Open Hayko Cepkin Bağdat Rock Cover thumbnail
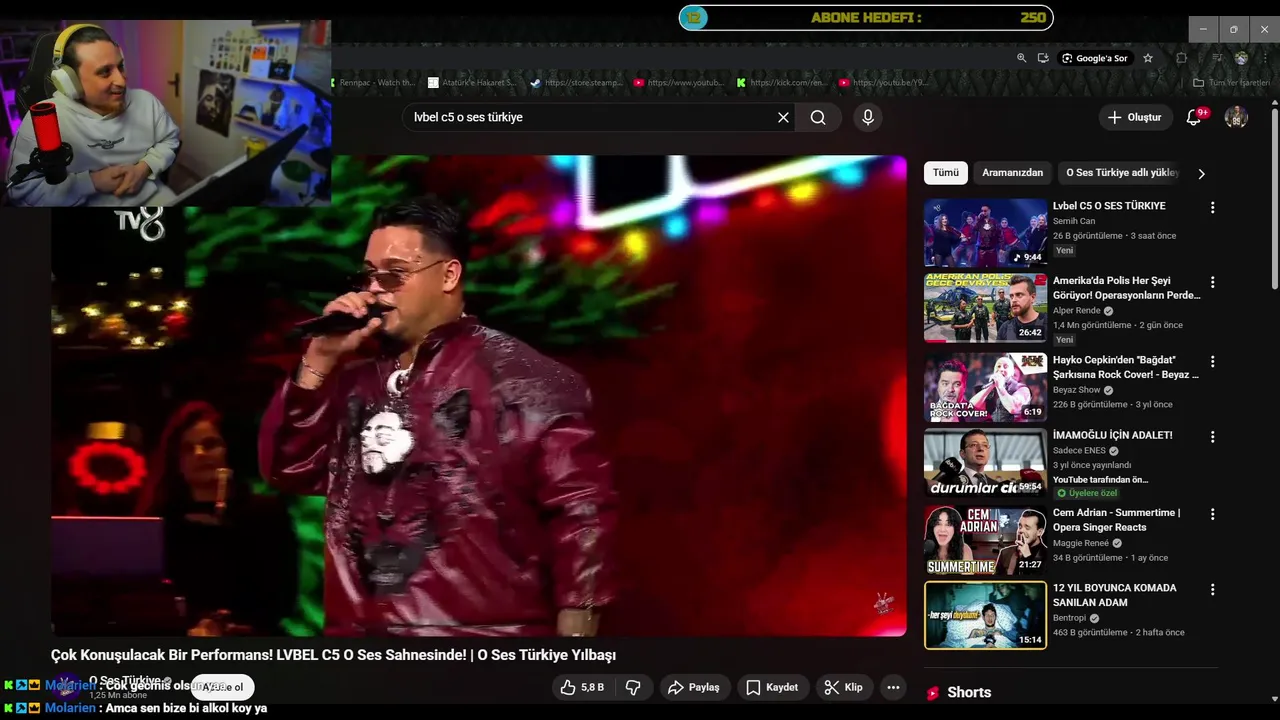 [985, 387]
